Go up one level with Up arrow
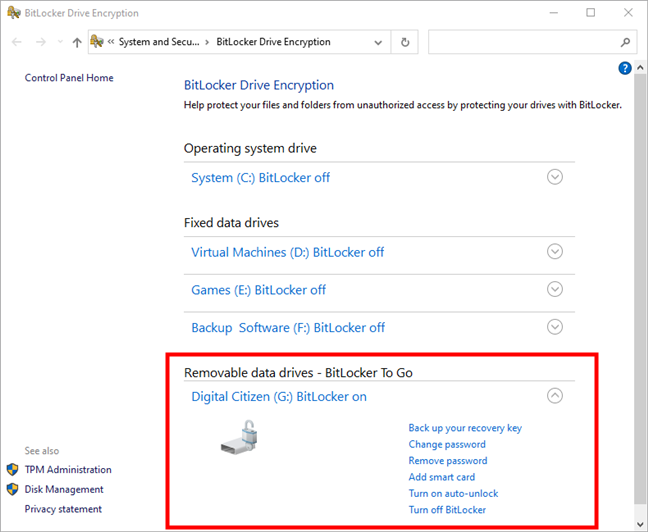Screen dimensions: 648x532 tap(77, 42)
